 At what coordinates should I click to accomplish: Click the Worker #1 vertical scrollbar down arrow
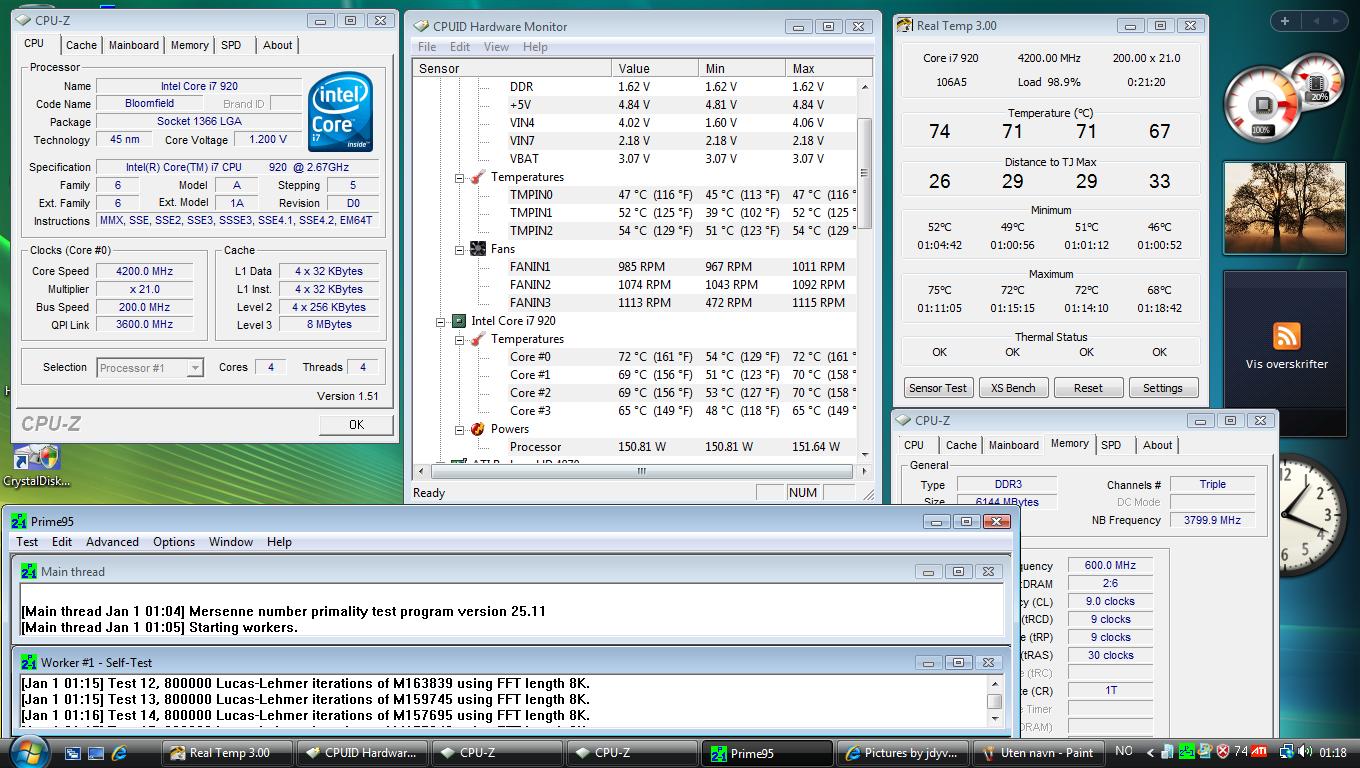click(995, 718)
